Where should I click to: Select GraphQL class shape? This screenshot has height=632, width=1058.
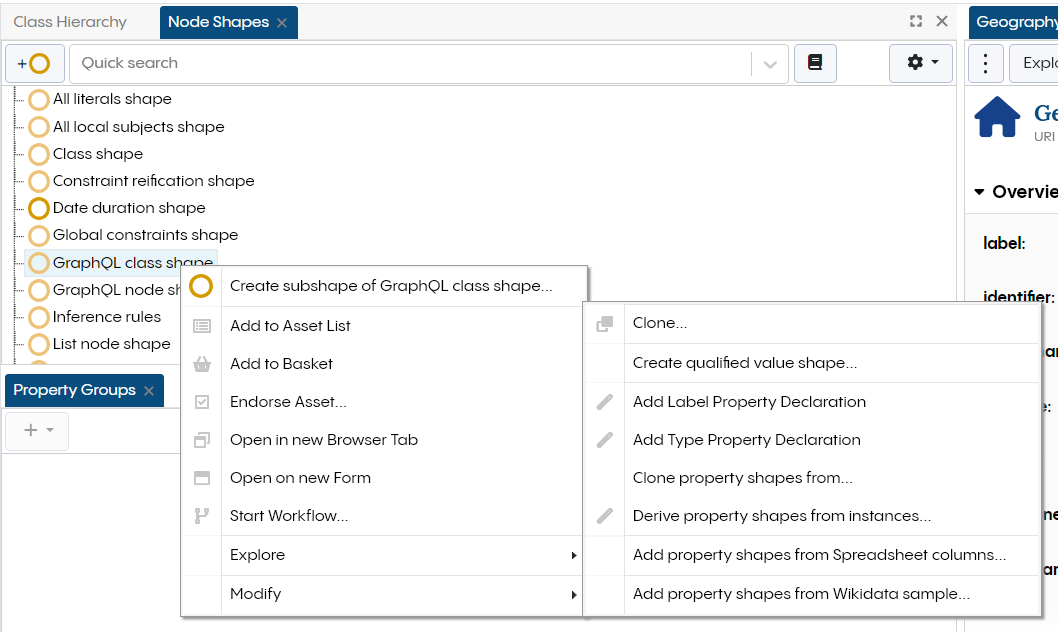point(132,262)
